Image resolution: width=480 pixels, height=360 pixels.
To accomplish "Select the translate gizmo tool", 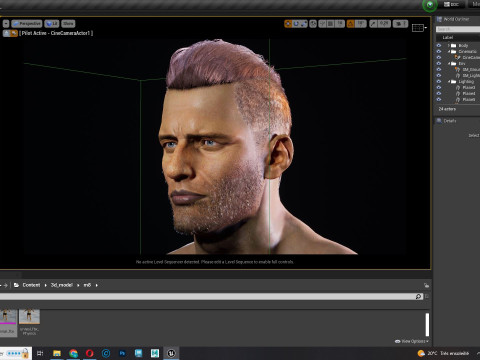I will point(288,24).
